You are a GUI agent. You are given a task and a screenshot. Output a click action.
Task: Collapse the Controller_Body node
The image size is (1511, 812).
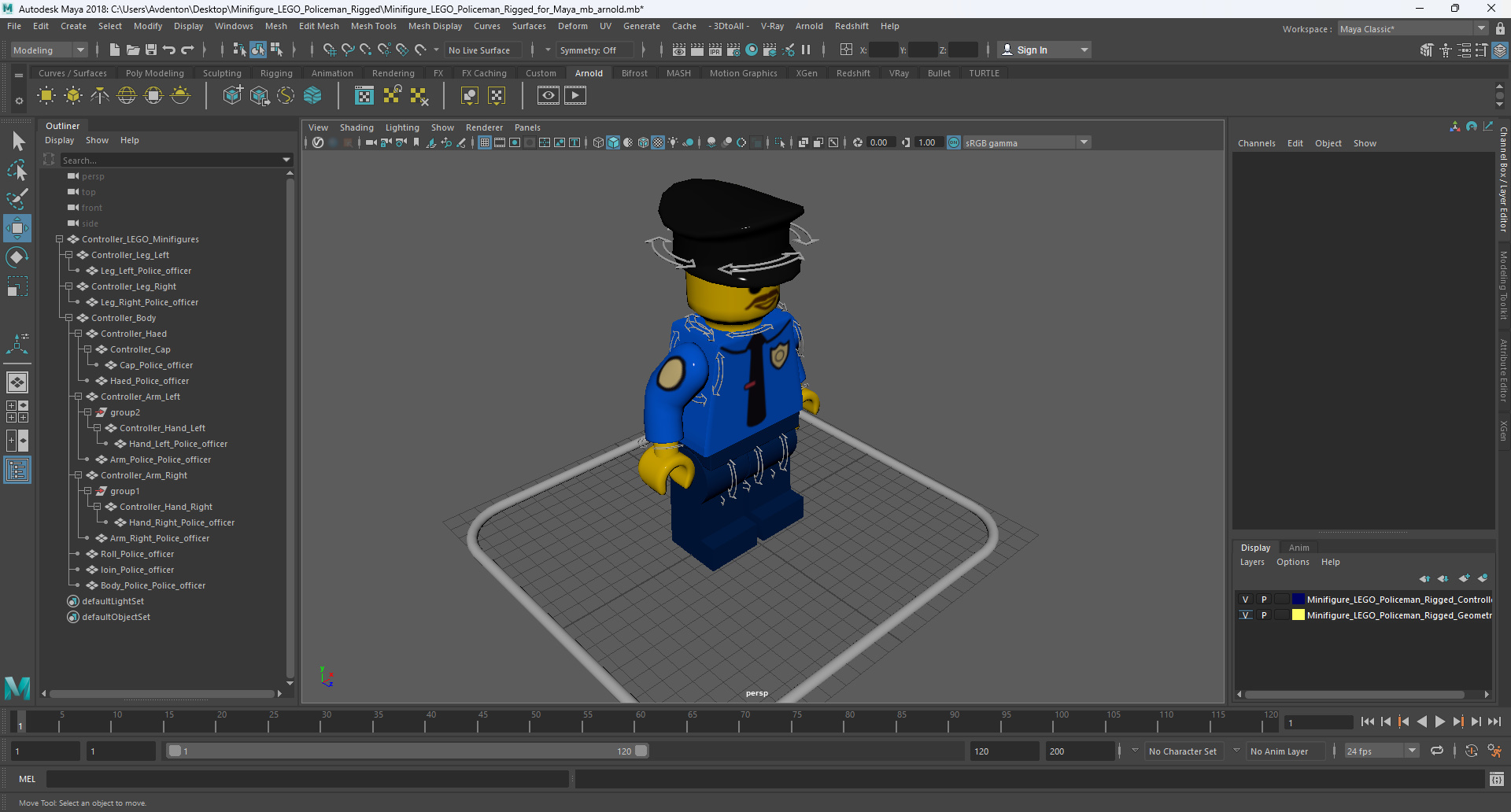pyautogui.click(x=68, y=318)
